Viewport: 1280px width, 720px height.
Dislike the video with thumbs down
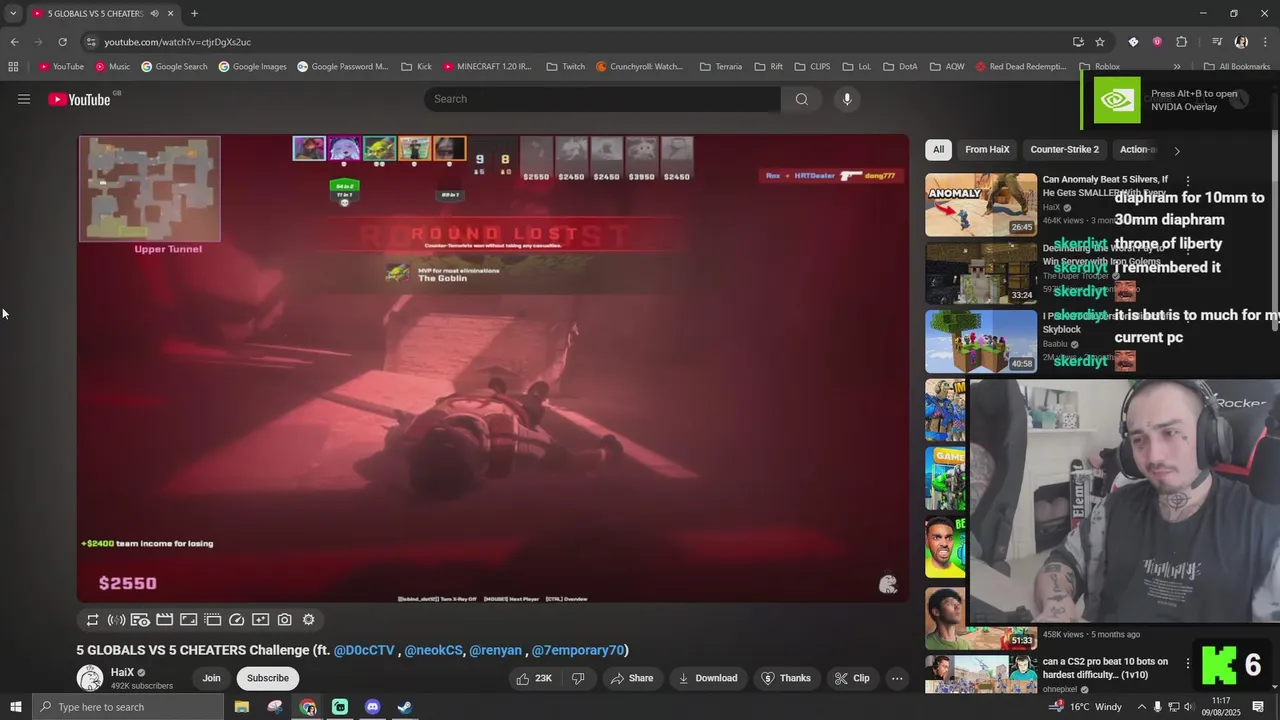pos(578,678)
